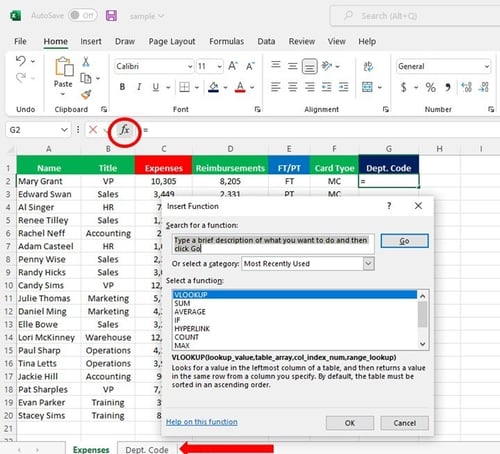Click the Align Right icon
The width and height of the screenshot is (500, 454).
309,87
